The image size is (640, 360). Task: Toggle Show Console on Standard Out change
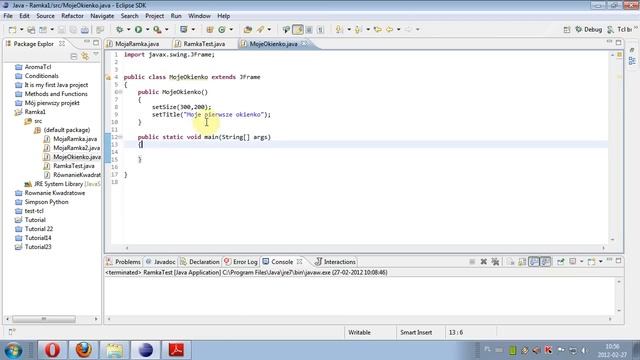[534, 262]
